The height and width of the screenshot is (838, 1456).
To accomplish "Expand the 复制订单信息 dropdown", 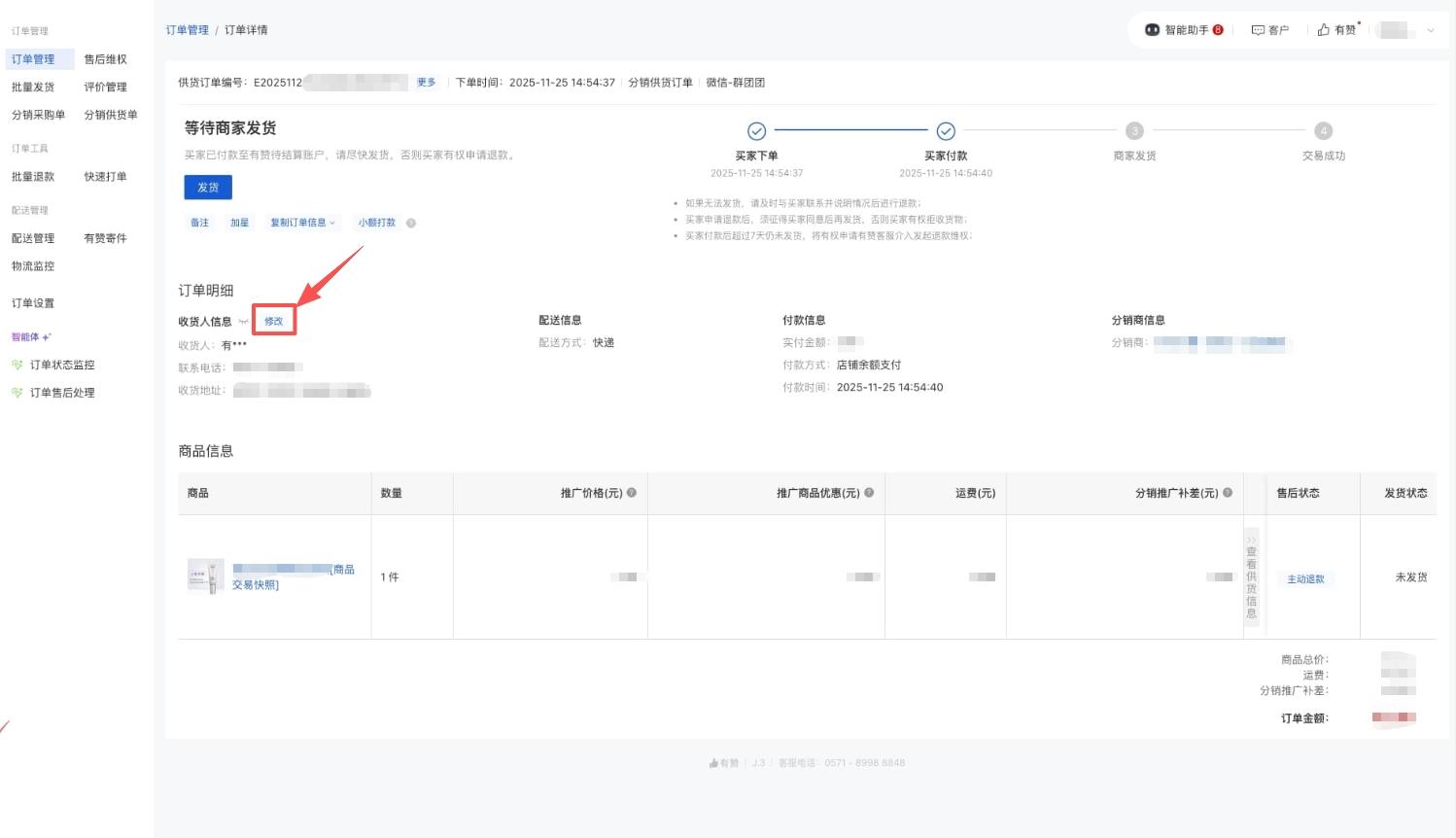I will click(x=302, y=223).
